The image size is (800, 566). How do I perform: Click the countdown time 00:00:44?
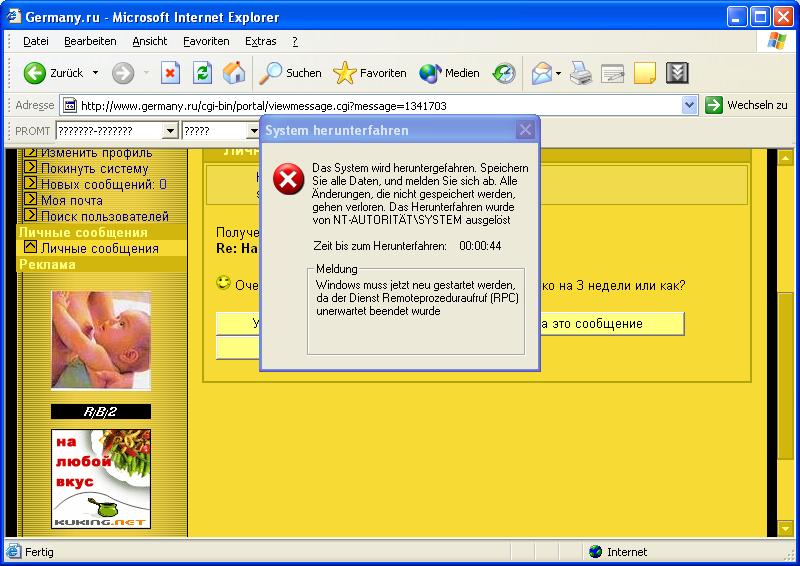(x=480, y=246)
